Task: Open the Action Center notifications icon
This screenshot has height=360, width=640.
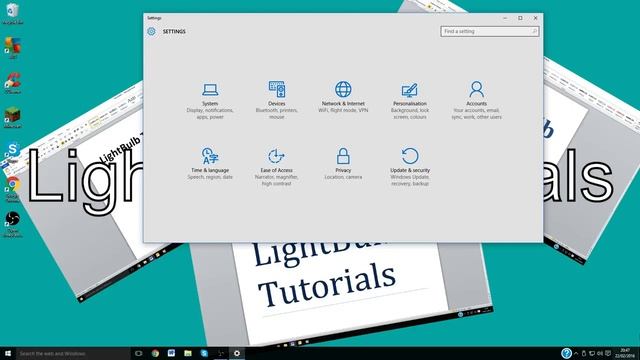Action: pyautogui.click(x=608, y=353)
